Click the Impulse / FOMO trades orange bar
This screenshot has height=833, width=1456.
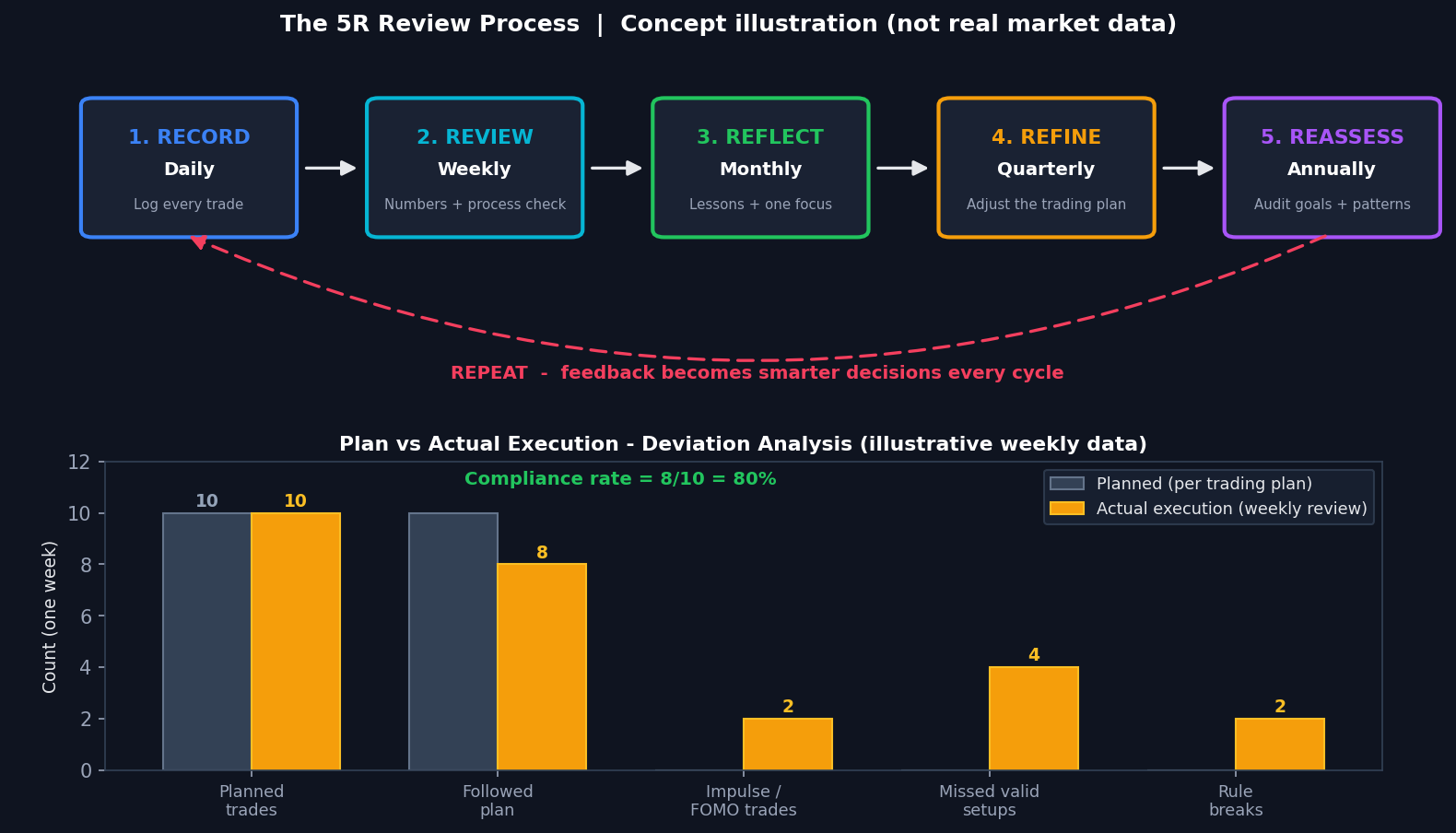[x=788, y=745]
